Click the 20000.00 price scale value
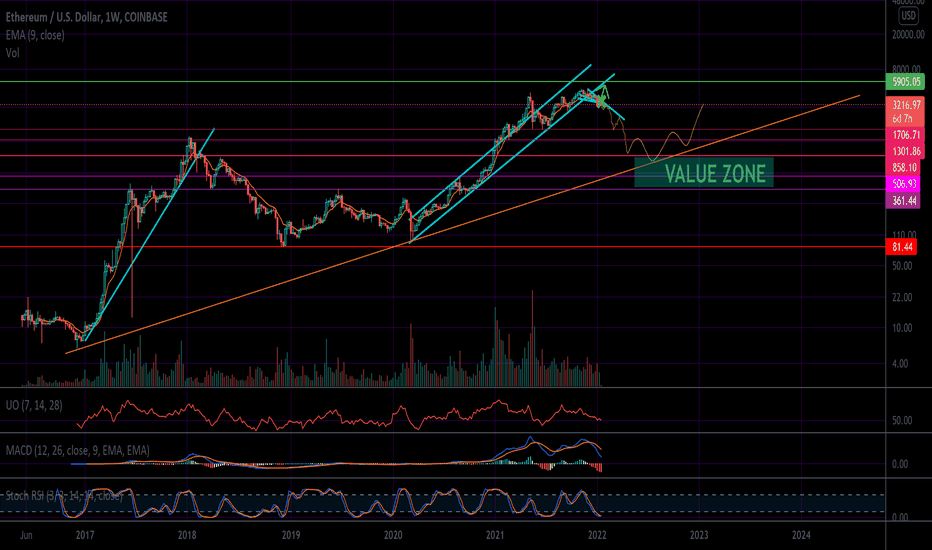The height and width of the screenshot is (550, 932). 908,35
